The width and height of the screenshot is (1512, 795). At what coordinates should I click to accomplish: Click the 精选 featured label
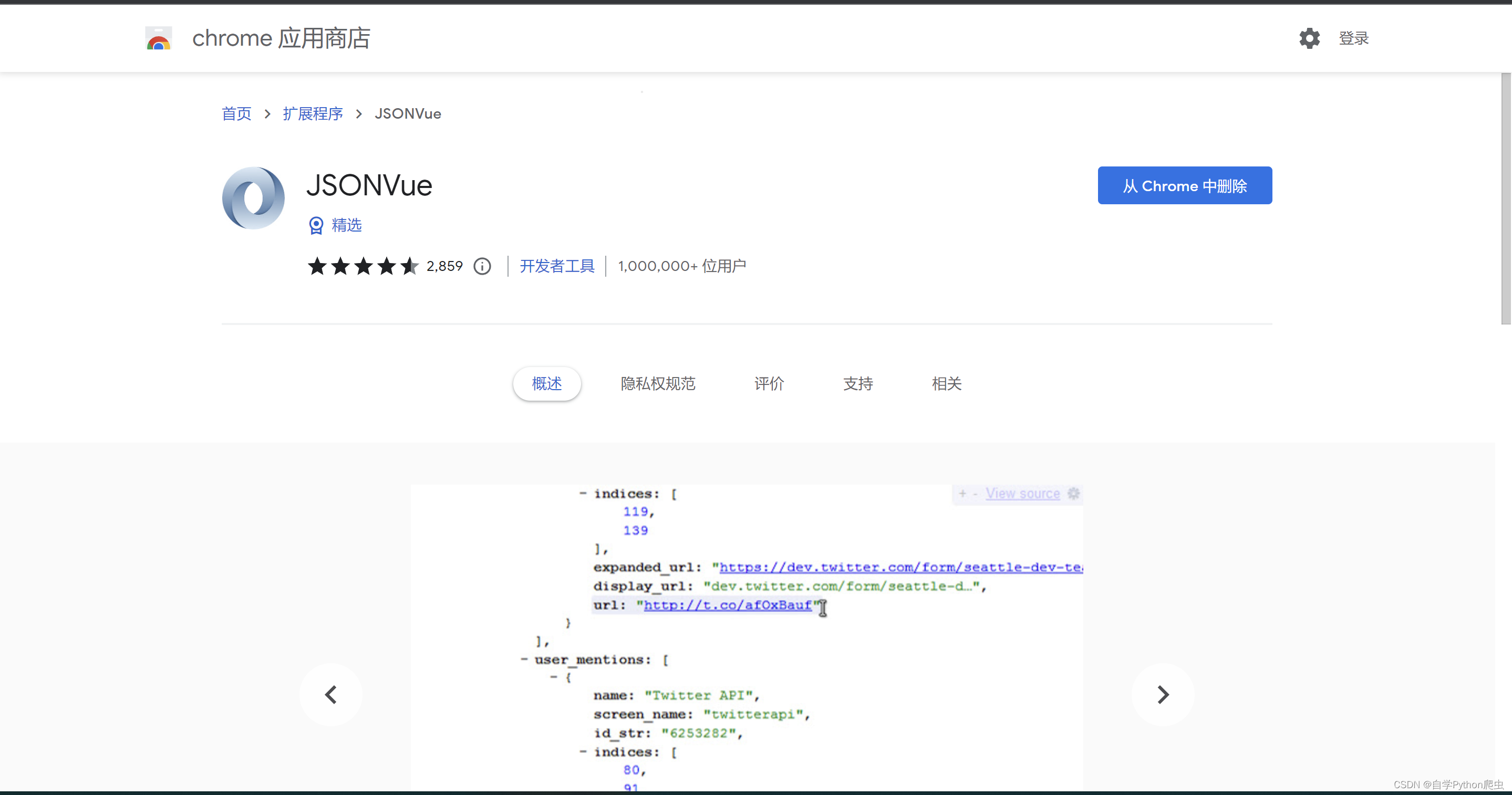pos(347,225)
